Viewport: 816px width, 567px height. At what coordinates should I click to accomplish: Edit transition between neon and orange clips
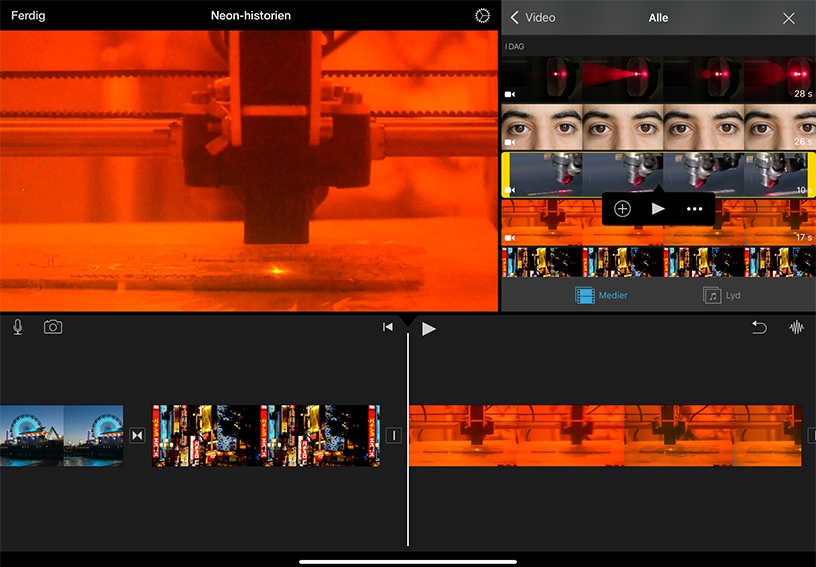point(394,435)
